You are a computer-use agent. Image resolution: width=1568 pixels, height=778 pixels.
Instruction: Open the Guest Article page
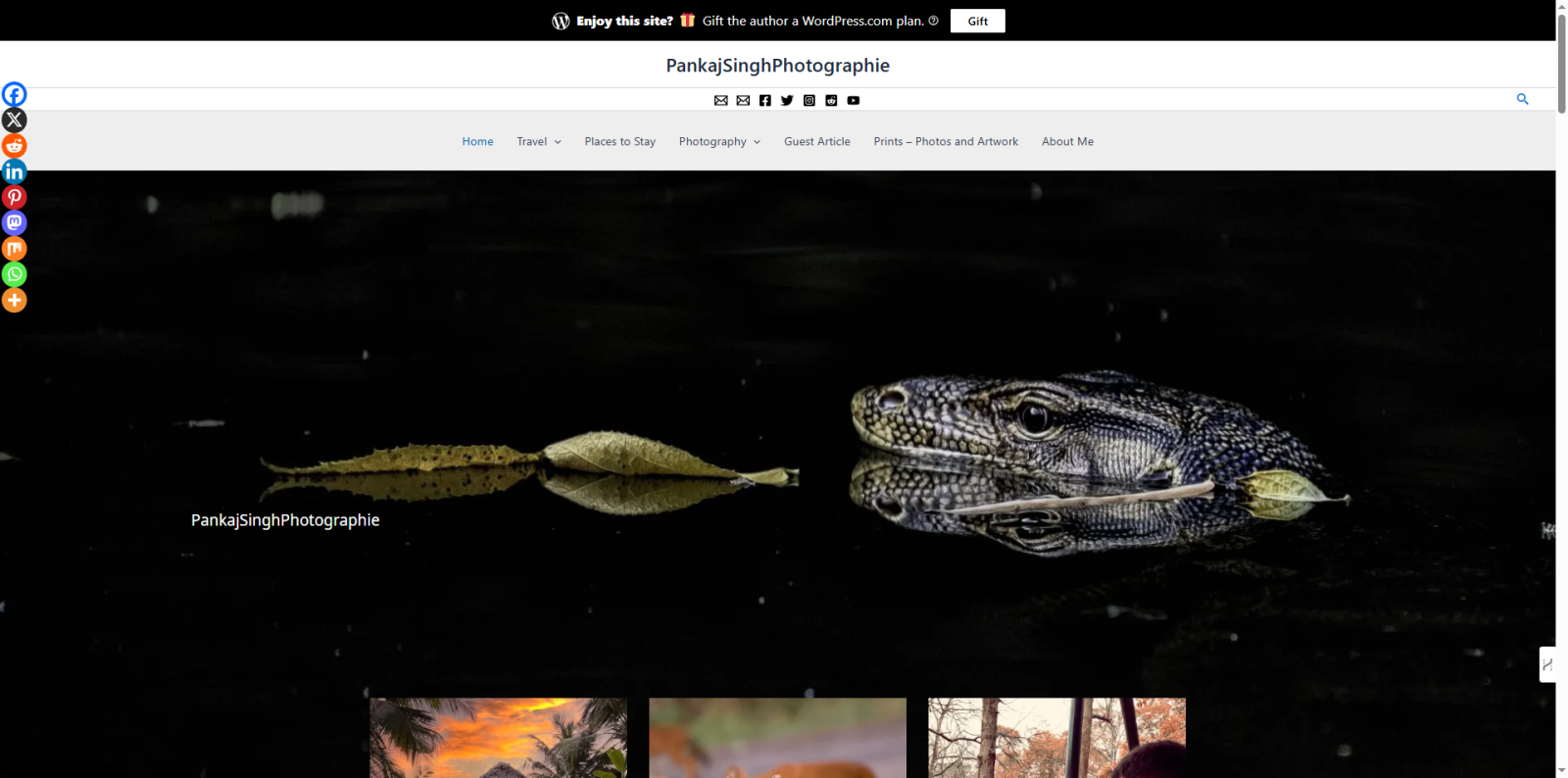coord(817,141)
